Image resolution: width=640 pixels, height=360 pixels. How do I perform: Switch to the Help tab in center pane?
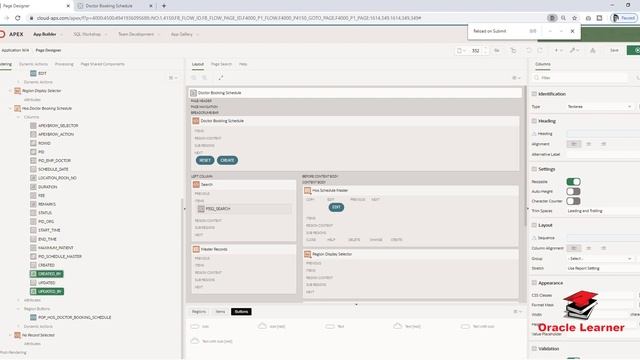click(x=243, y=64)
